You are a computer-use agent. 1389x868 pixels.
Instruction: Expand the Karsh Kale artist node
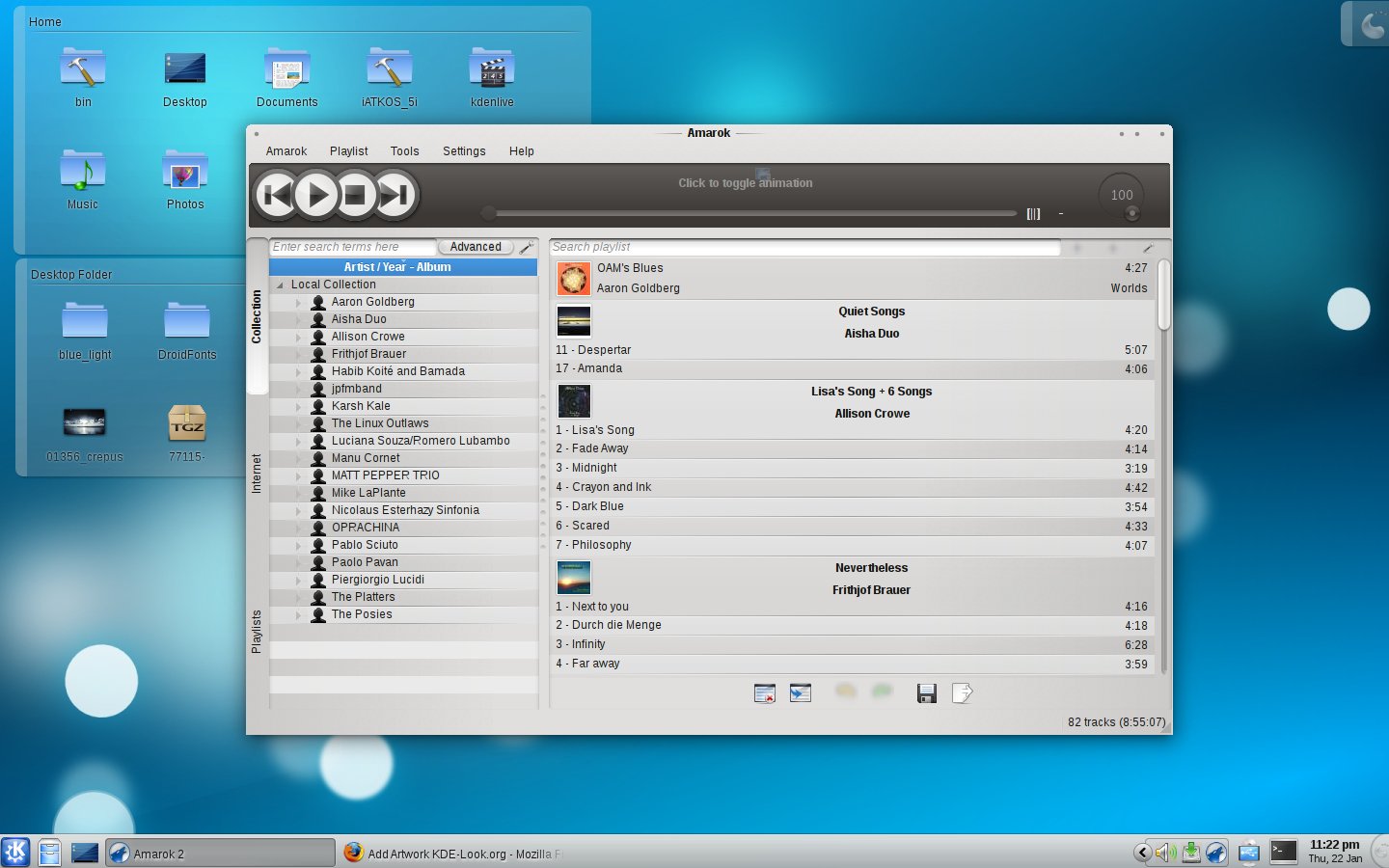(x=299, y=406)
